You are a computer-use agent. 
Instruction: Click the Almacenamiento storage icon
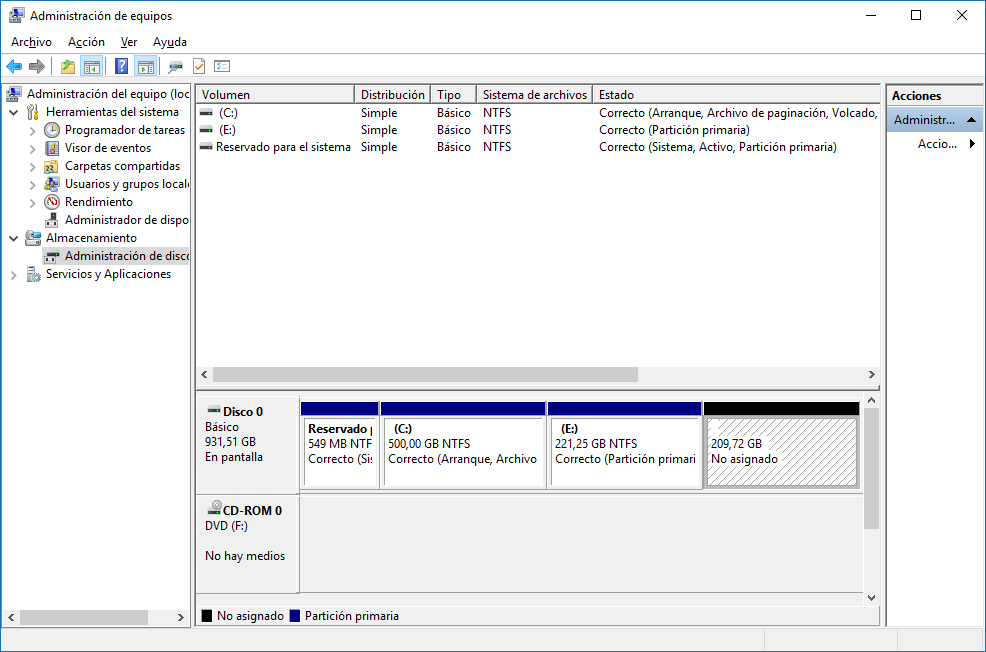33,238
